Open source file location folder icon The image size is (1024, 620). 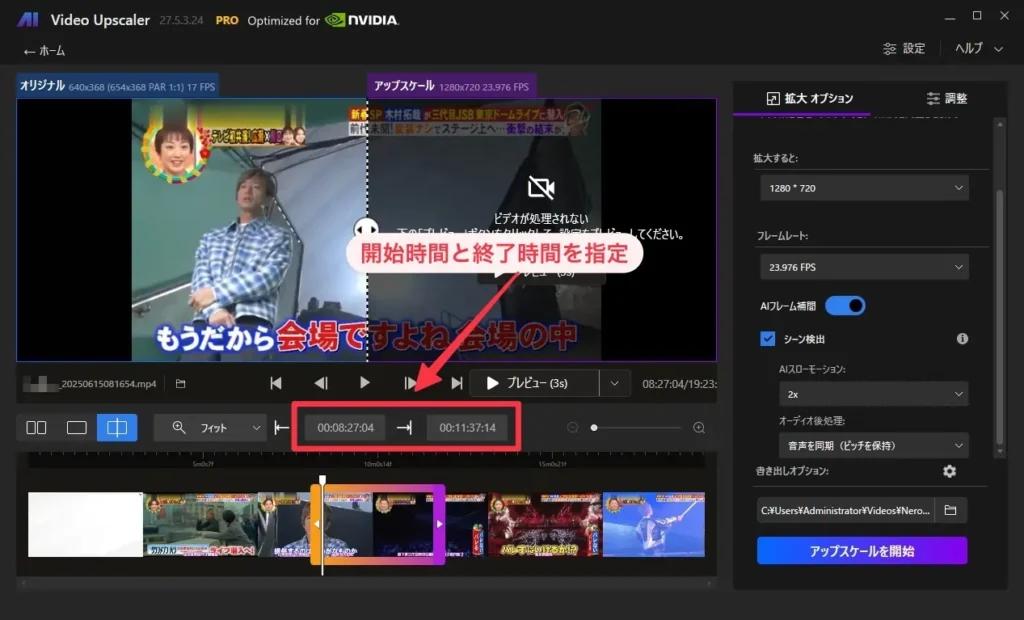pyautogui.click(x=181, y=383)
